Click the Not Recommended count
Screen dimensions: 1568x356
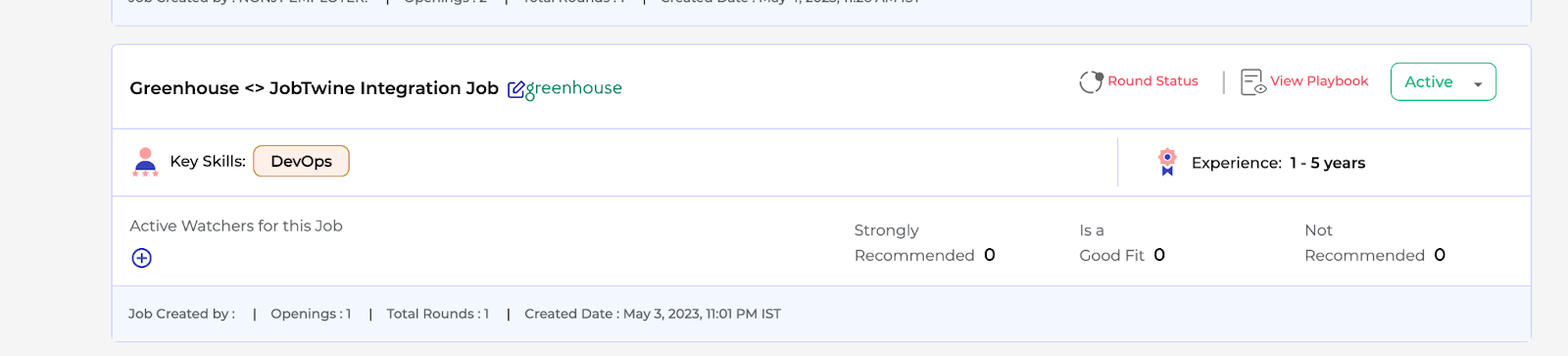tap(1440, 255)
